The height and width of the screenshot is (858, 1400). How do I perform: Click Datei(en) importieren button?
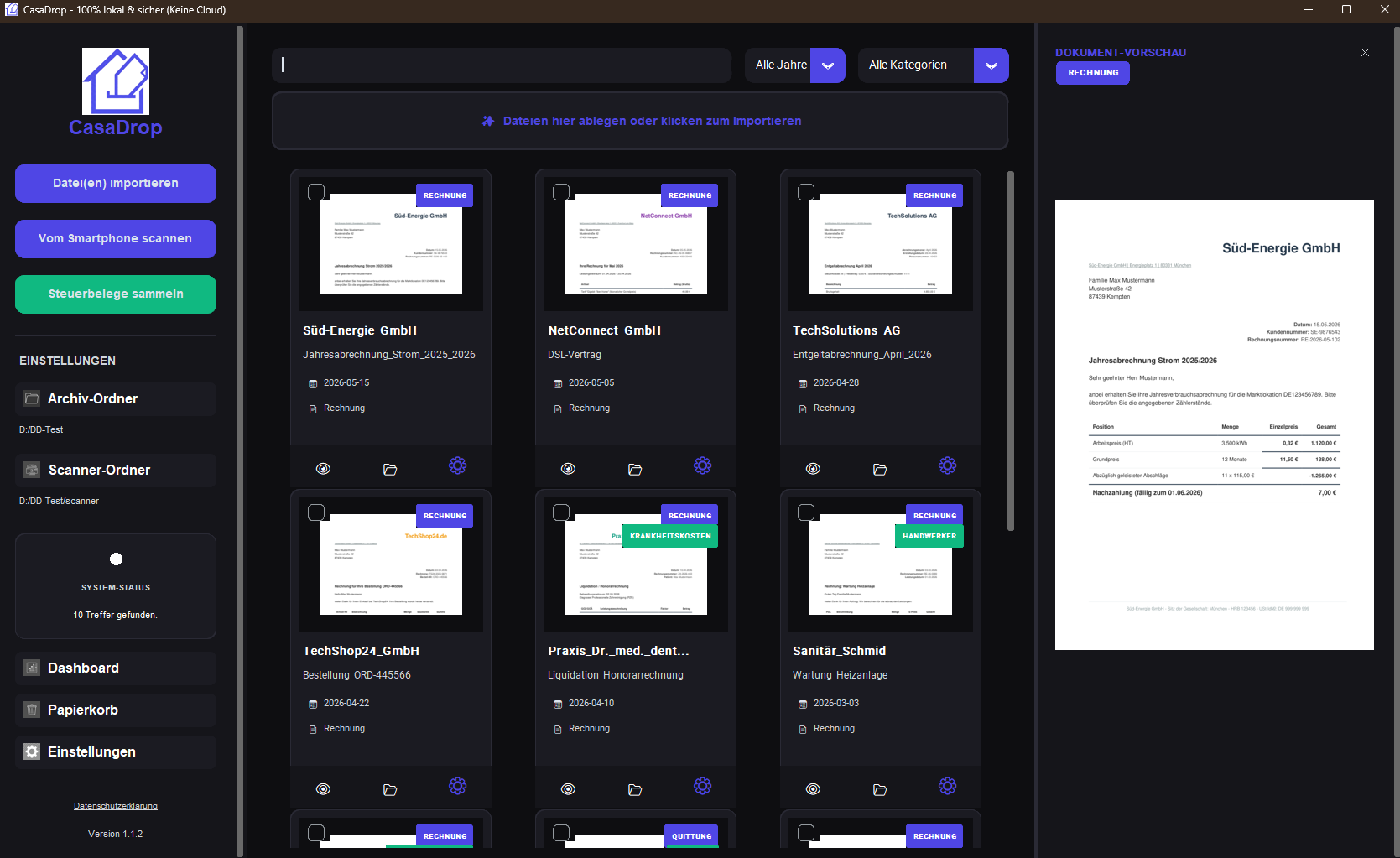[116, 184]
